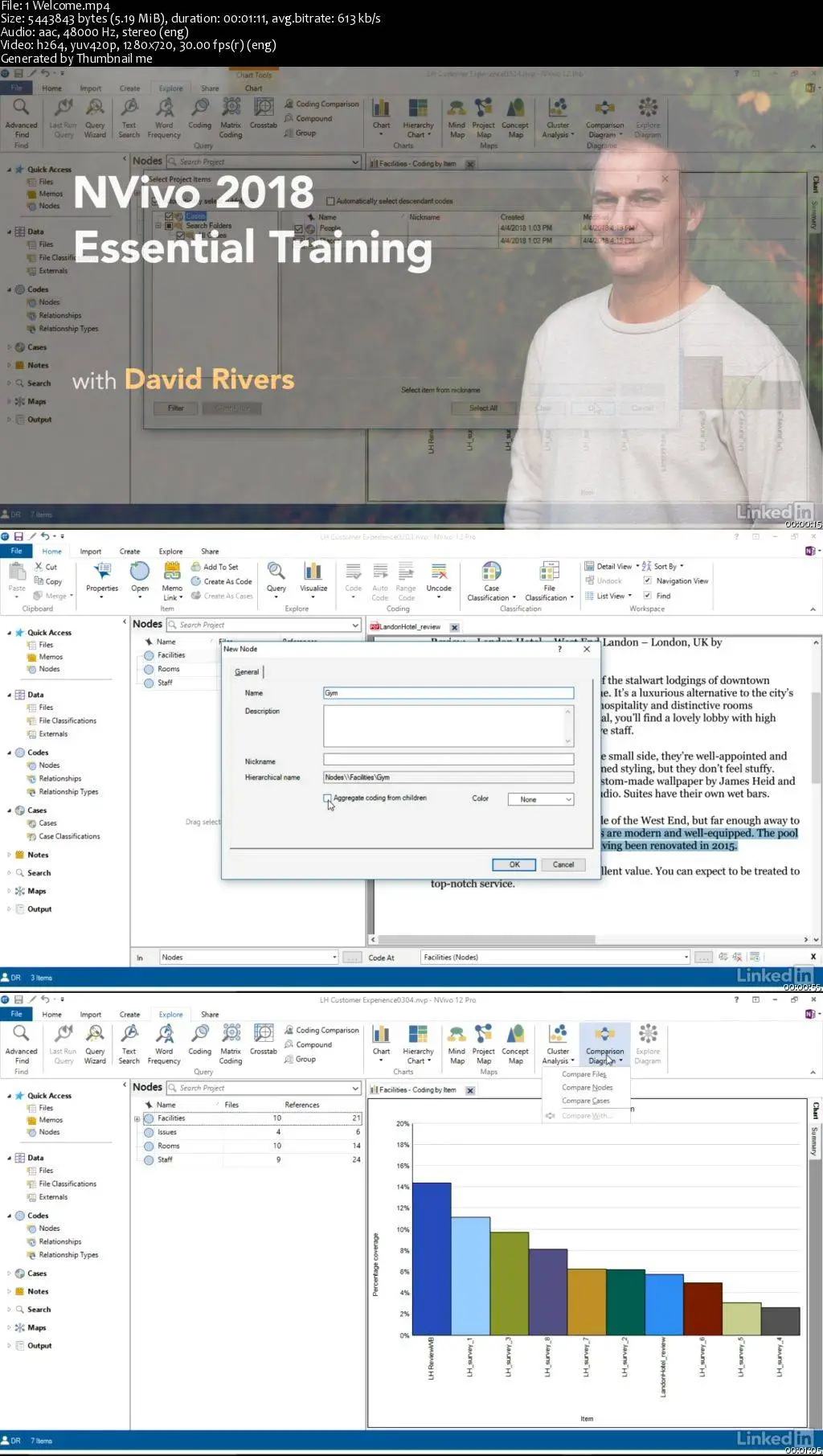Open the Comparison Diagram button in the bar chart frame
Image resolution: width=823 pixels, height=1456 pixels.
click(x=605, y=1043)
